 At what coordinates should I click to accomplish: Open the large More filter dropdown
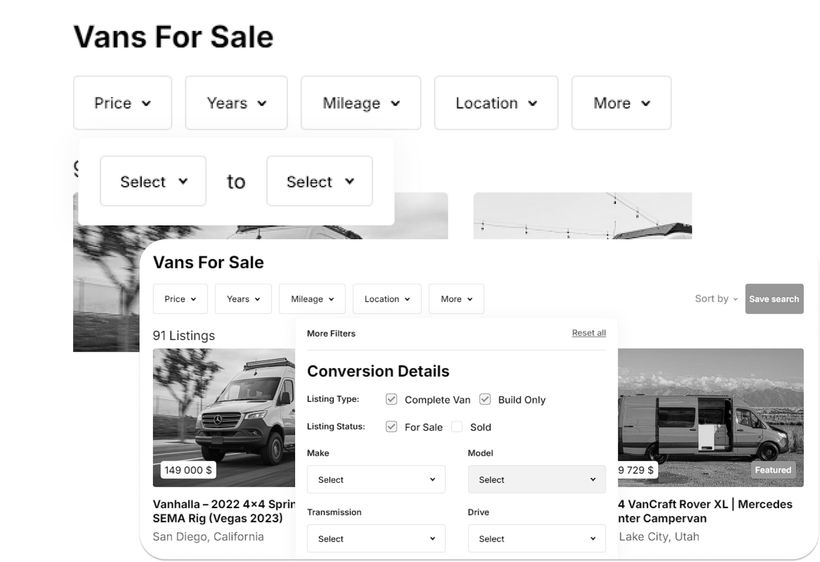click(x=621, y=103)
